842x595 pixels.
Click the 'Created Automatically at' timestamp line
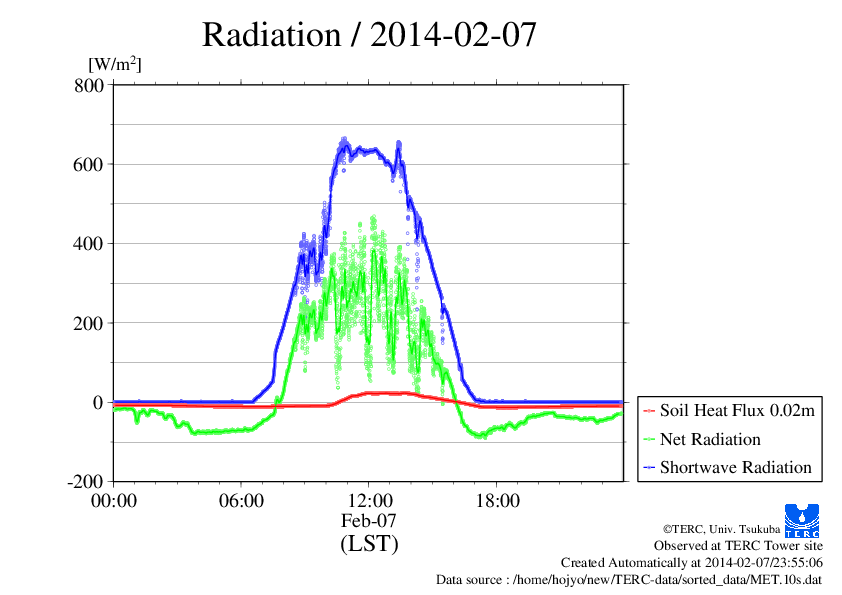[x=692, y=563]
